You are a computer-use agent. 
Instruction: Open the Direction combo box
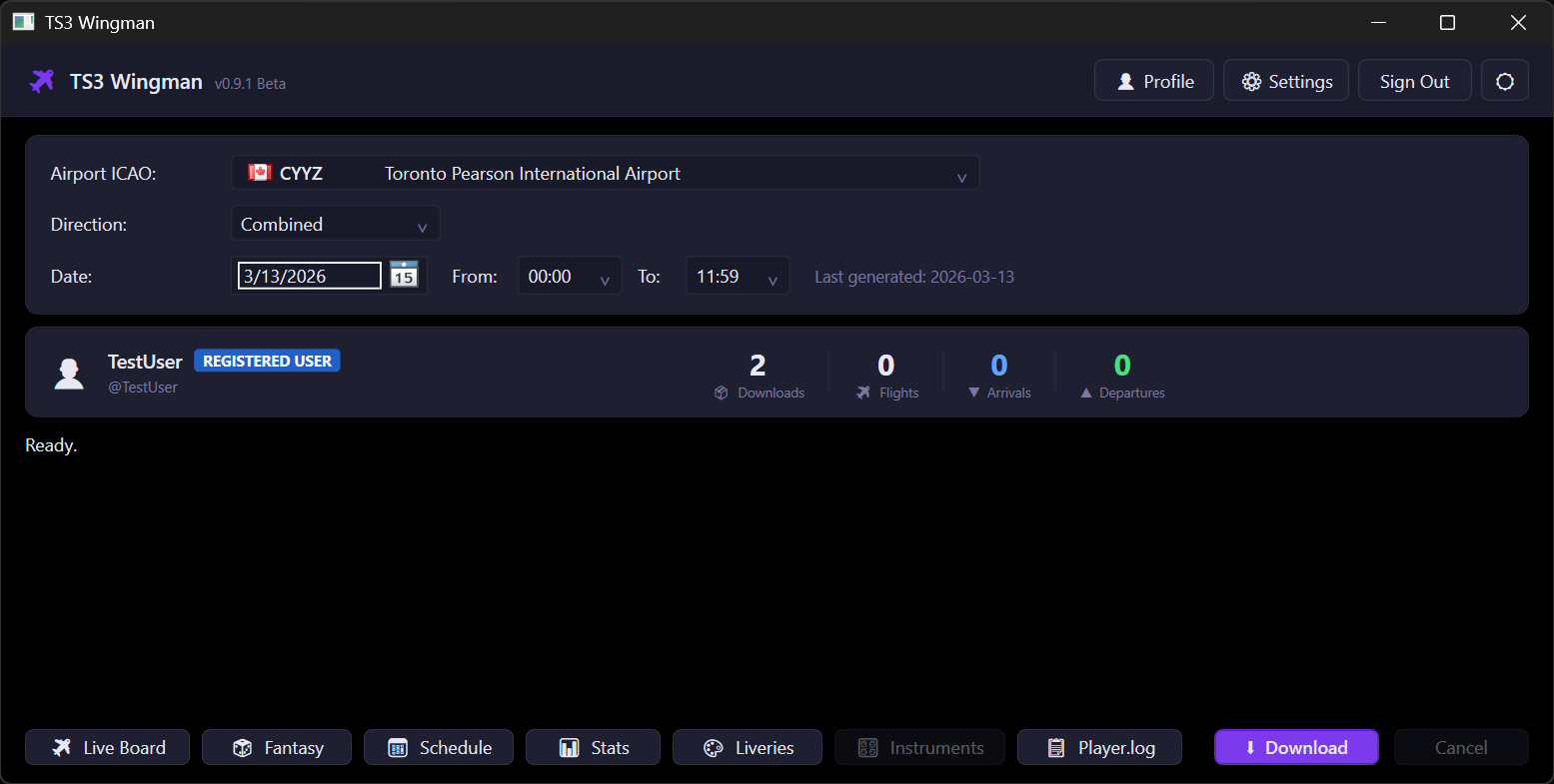point(335,224)
